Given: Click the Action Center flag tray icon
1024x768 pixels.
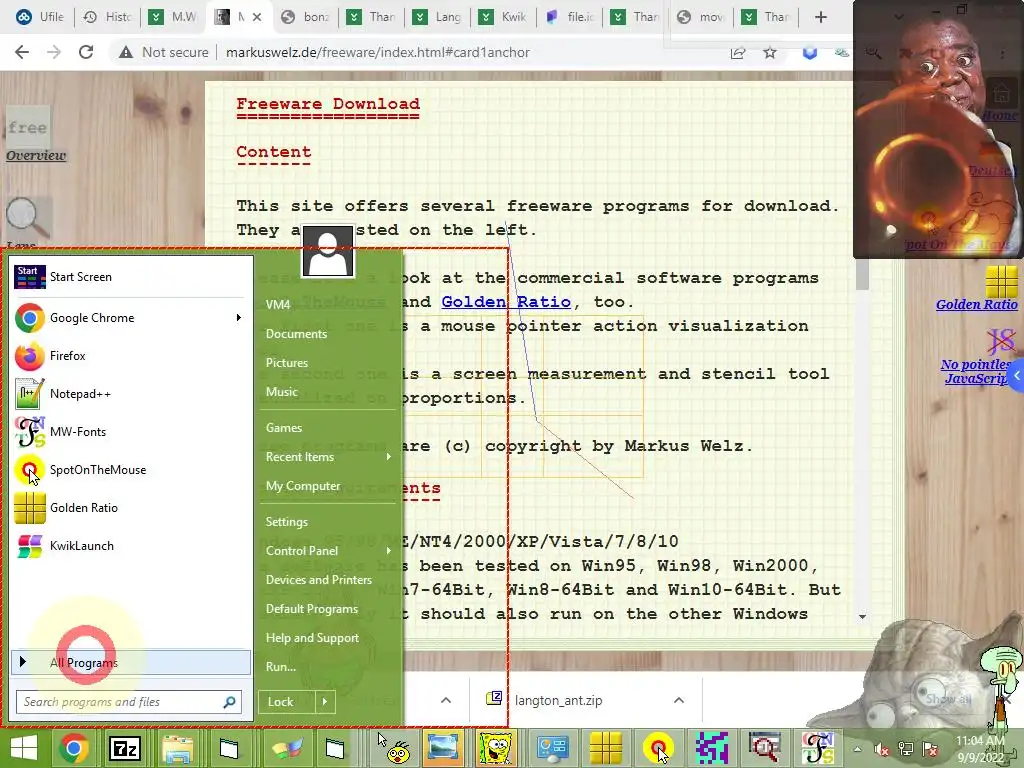Looking at the screenshot, I should [930, 750].
